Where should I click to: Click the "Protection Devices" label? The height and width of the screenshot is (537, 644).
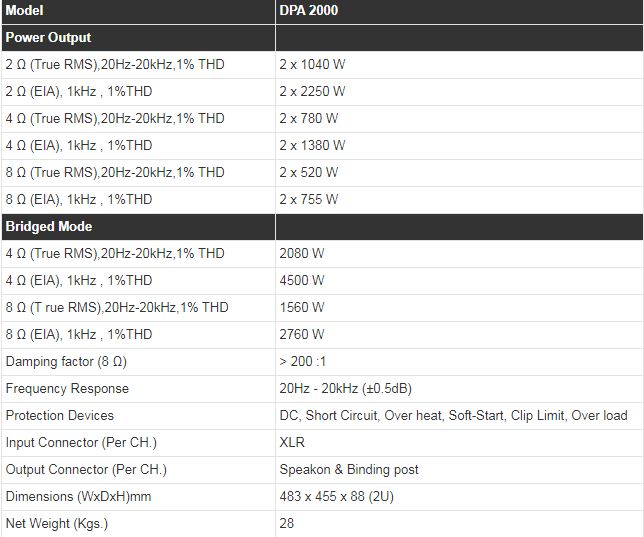coord(60,415)
